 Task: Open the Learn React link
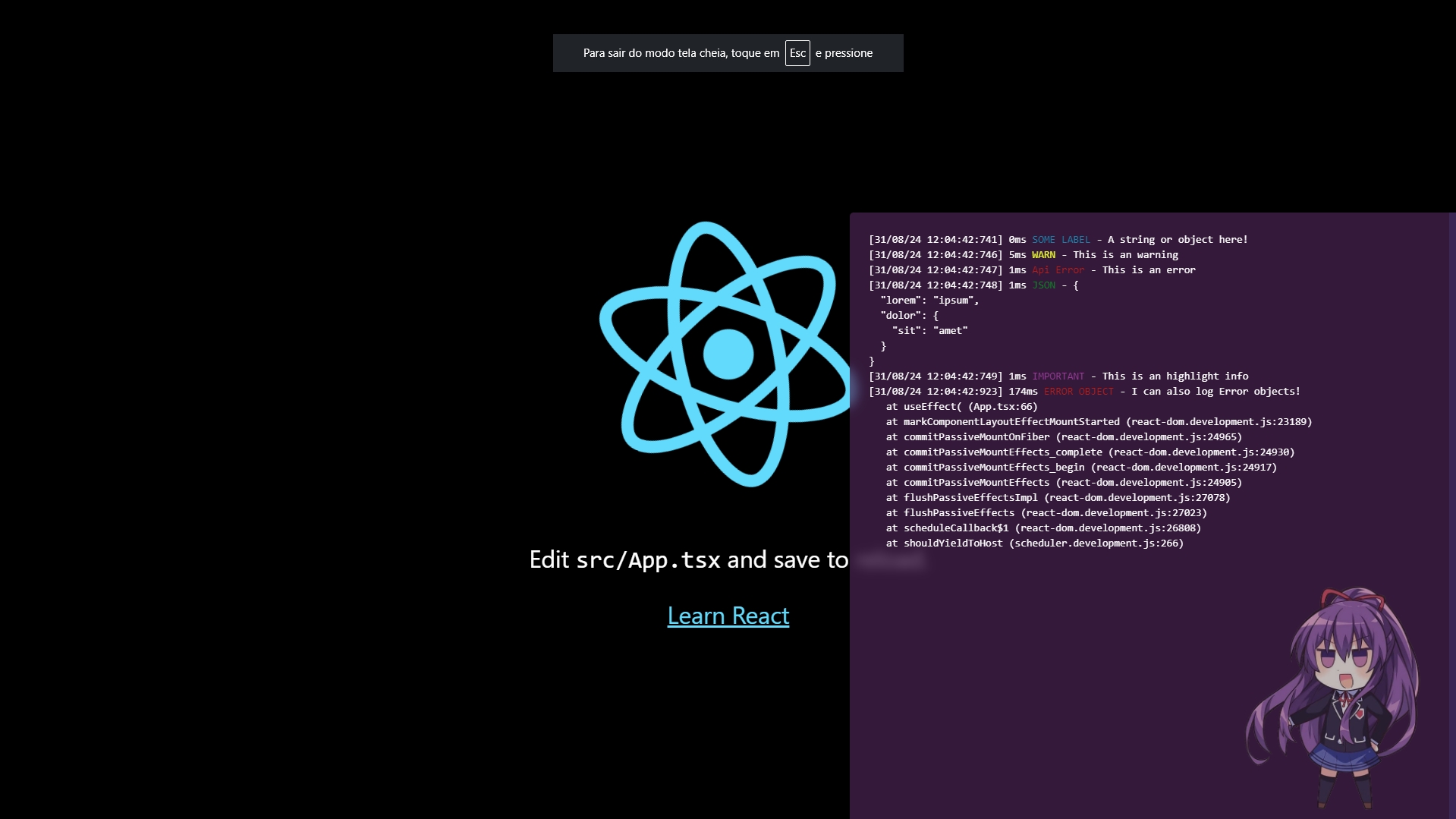pyautogui.click(x=728, y=616)
